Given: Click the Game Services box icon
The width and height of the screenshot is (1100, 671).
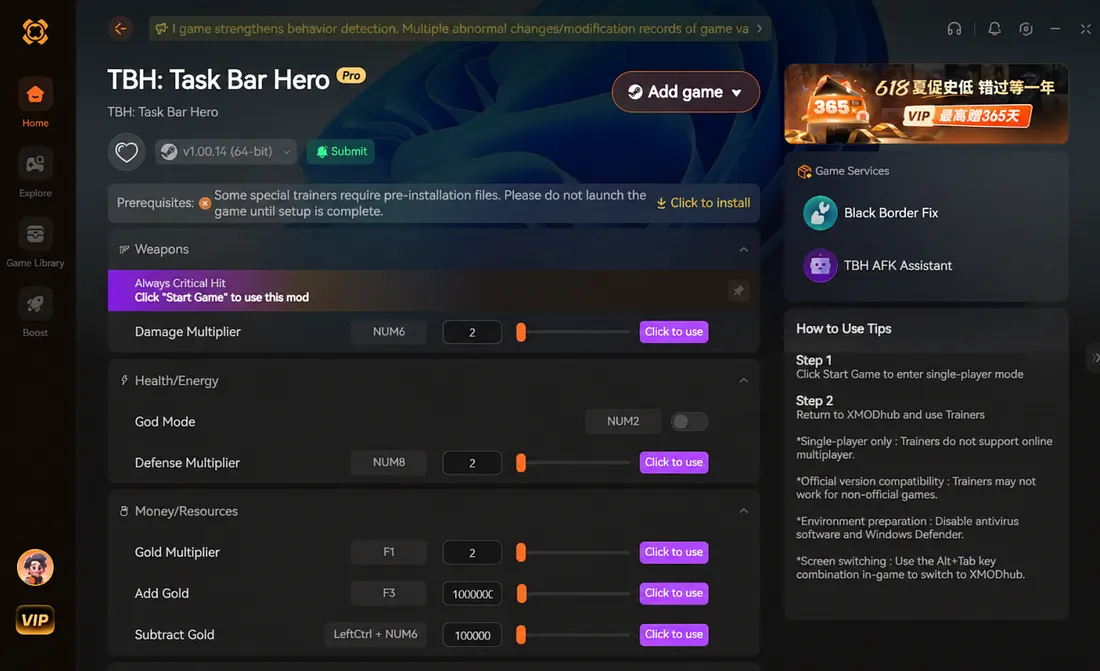Looking at the screenshot, I should [x=804, y=171].
